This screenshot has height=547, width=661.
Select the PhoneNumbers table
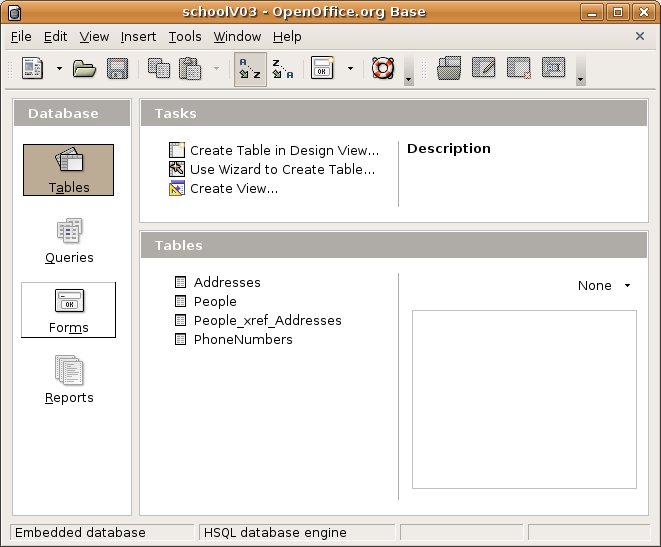tap(234, 339)
